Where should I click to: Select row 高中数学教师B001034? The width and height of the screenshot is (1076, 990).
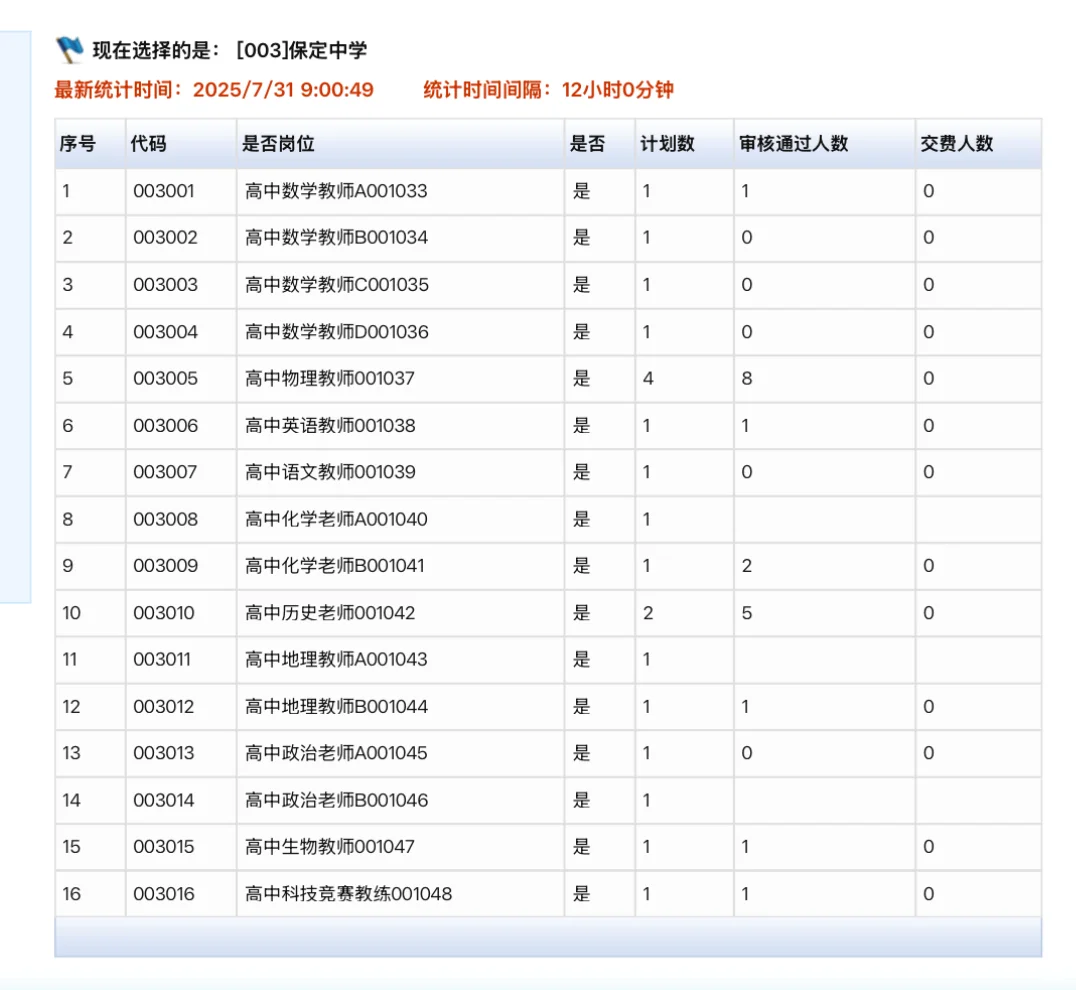(x=548, y=238)
